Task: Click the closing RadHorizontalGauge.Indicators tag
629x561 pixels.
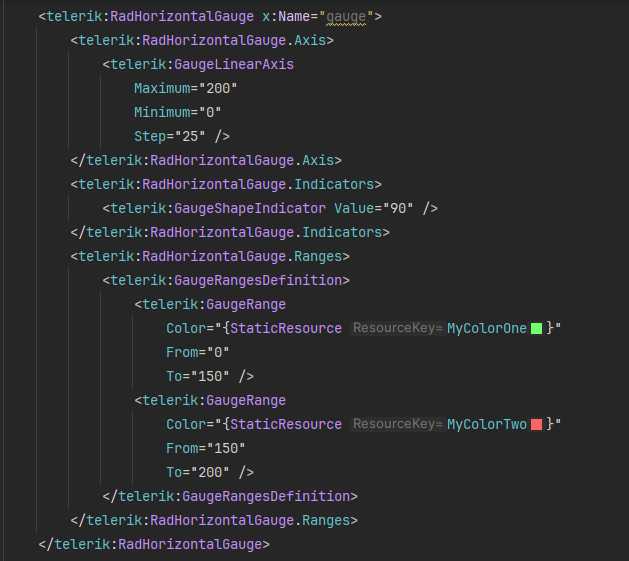Action: (230, 233)
